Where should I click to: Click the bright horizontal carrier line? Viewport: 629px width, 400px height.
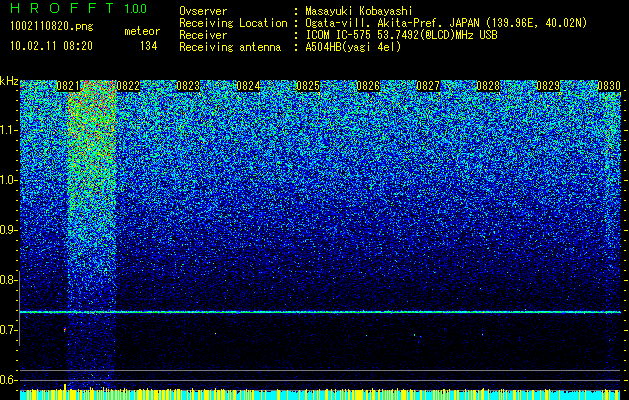pos(320,312)
